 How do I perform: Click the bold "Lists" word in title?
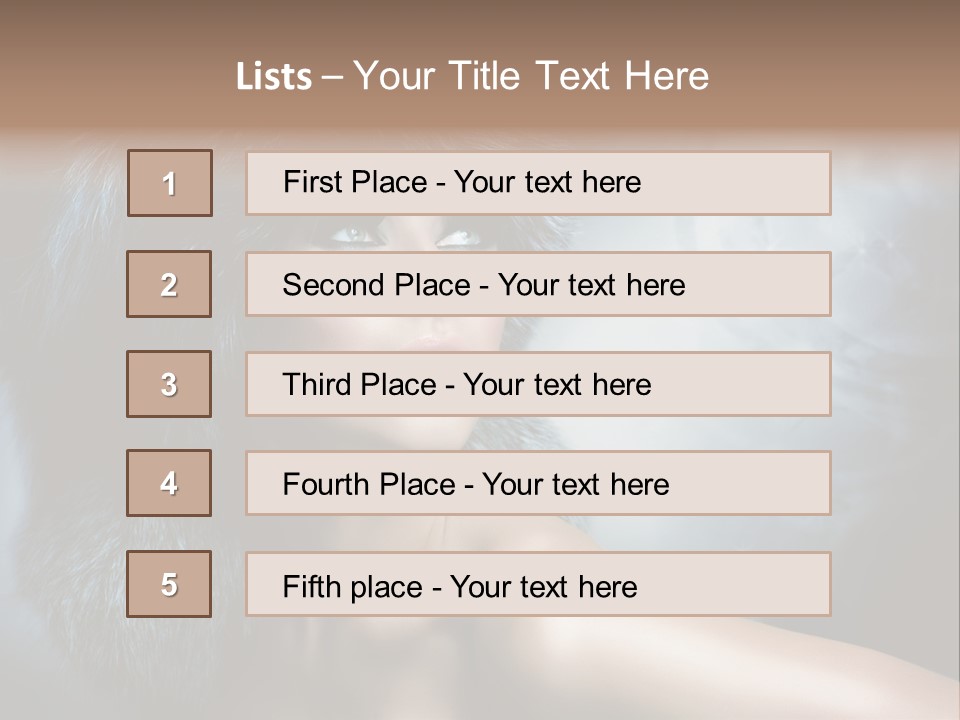[x=273, y=77]
